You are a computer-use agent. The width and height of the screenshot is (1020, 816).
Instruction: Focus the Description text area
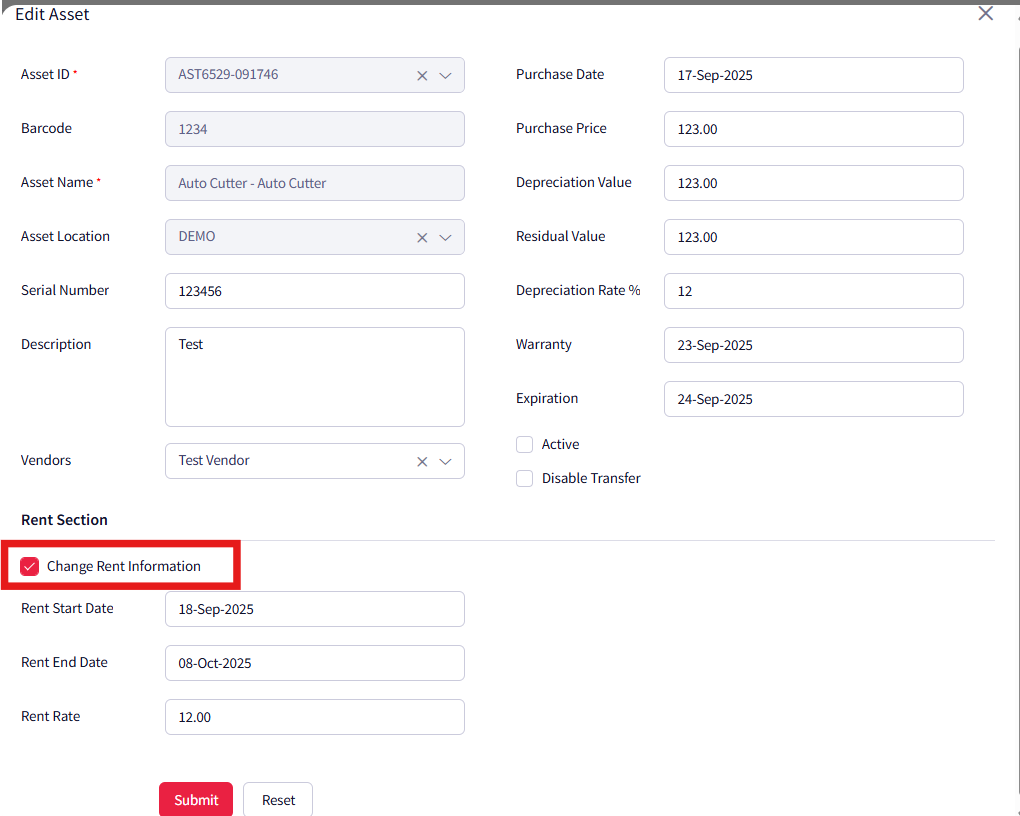coord(314,377)
